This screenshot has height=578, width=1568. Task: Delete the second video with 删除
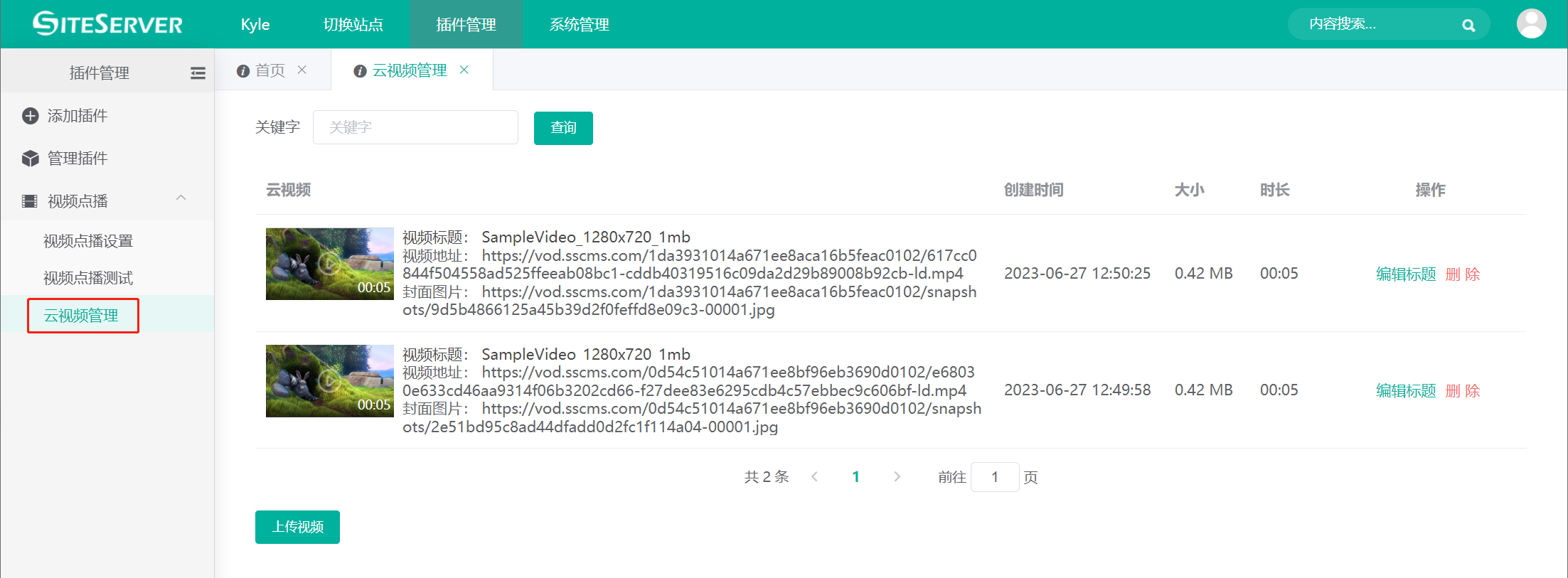[x=1463, y=391]
